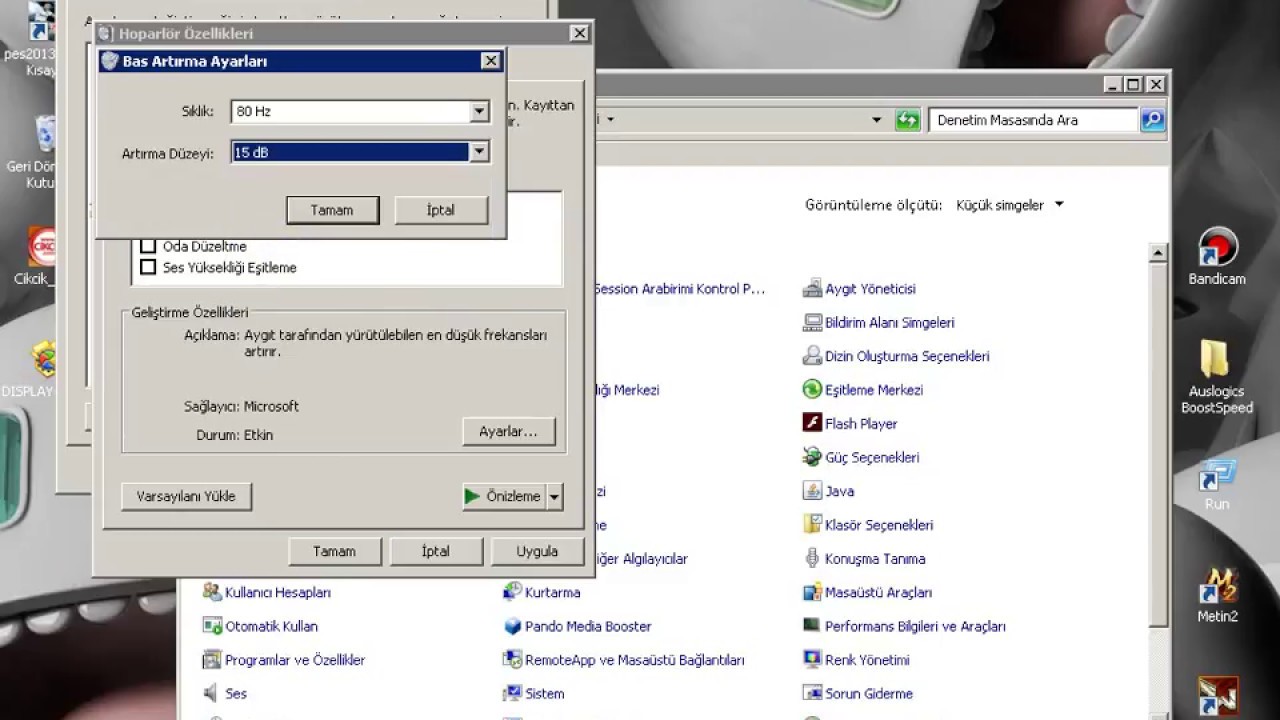
Task: Click the Önizleme play button
Action: [503, 496]
